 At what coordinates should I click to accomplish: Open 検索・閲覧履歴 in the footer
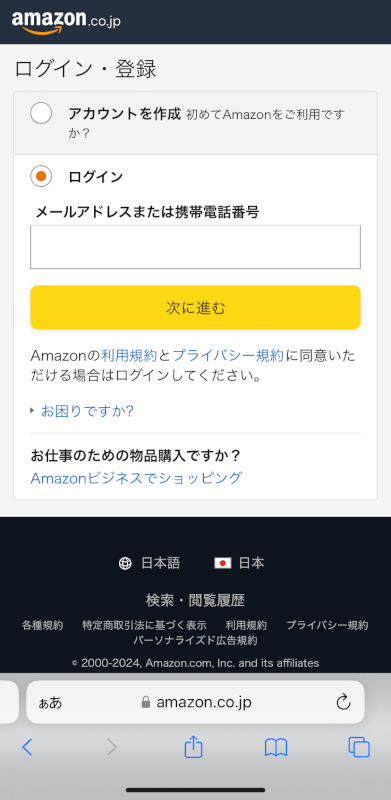coord(196,601)
